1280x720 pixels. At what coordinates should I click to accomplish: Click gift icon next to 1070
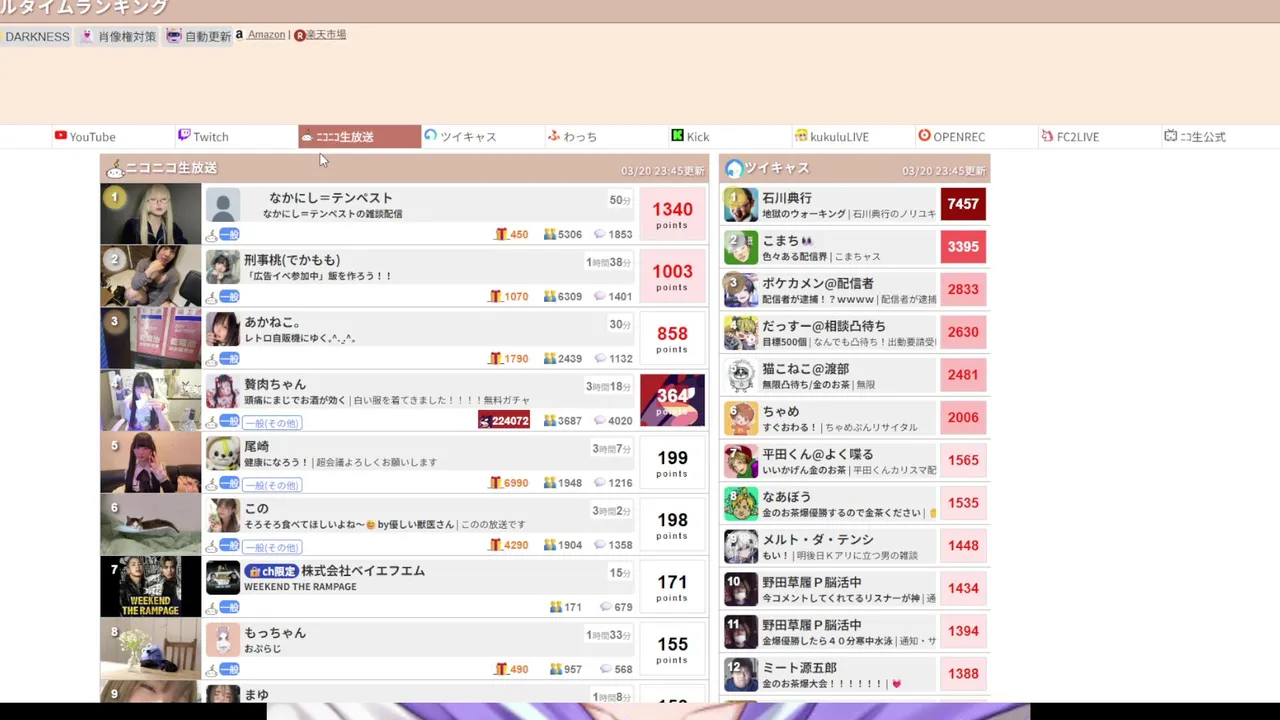[495, 296]
